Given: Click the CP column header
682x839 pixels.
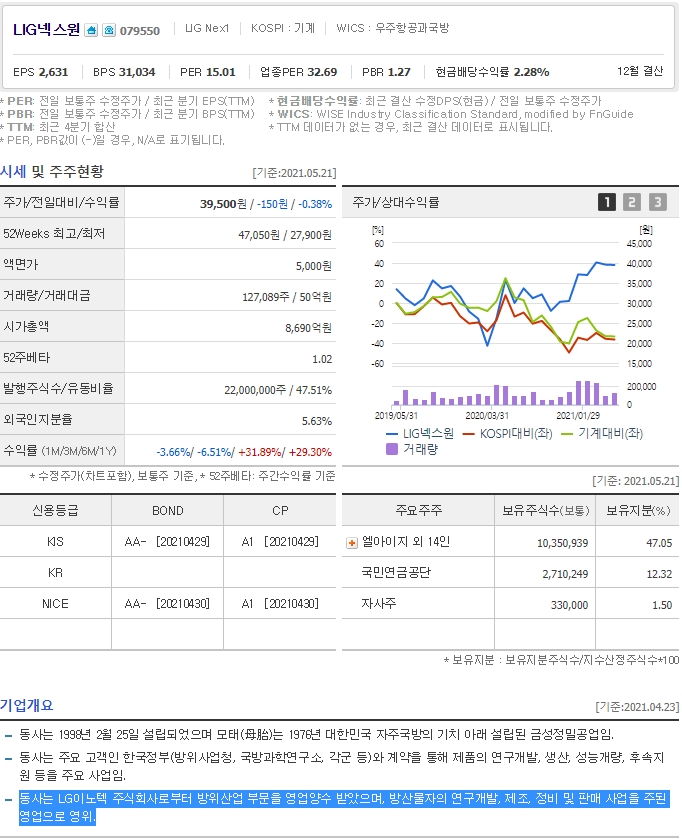Looking at the screenshot, I should (x=280, y=511).
